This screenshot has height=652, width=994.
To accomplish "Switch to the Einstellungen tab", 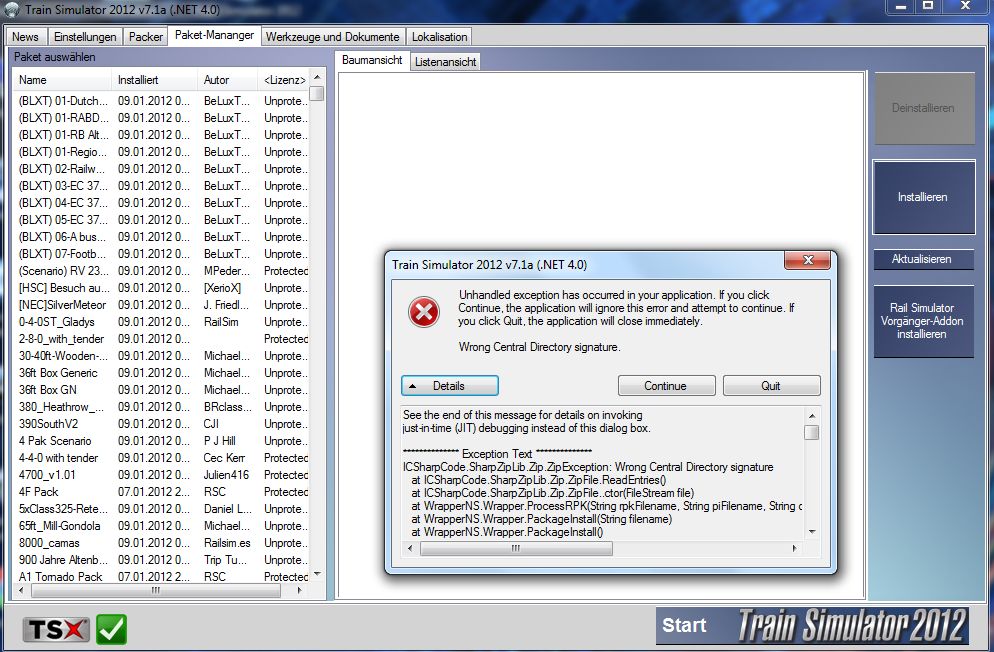I will click(x=85, y=37).
